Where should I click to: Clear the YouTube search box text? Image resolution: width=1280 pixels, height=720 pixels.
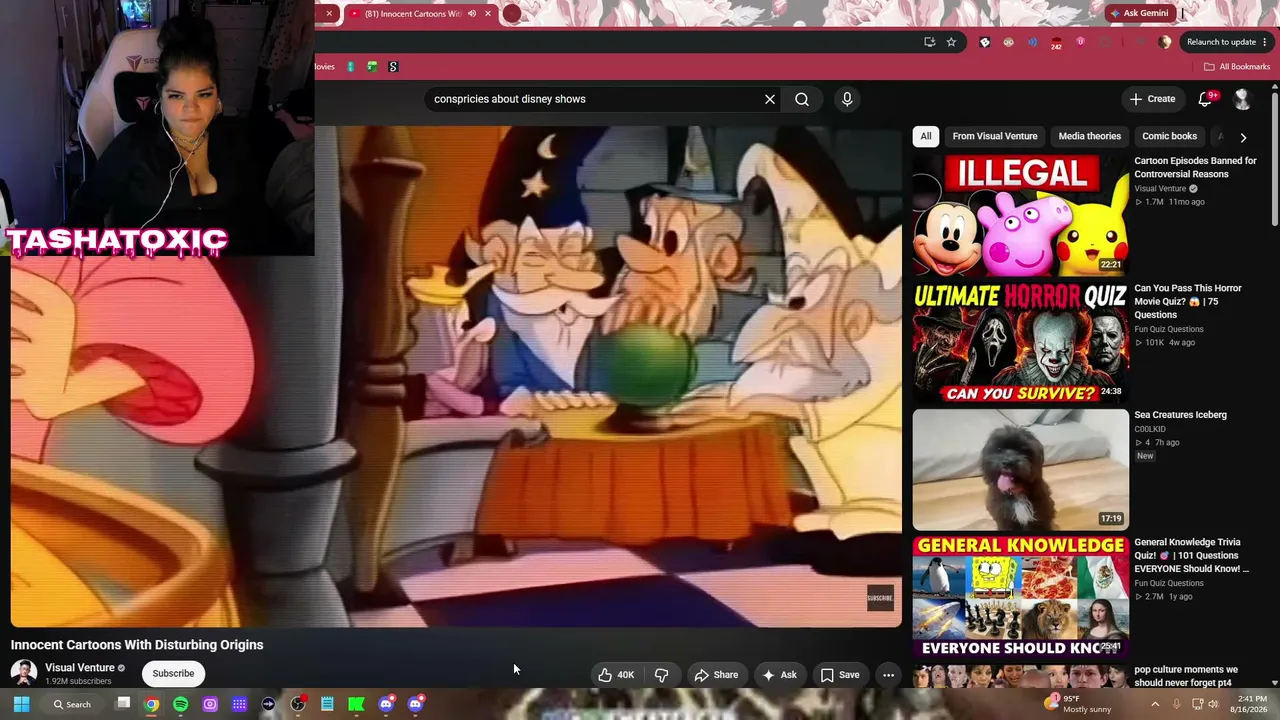pos(770,99)
